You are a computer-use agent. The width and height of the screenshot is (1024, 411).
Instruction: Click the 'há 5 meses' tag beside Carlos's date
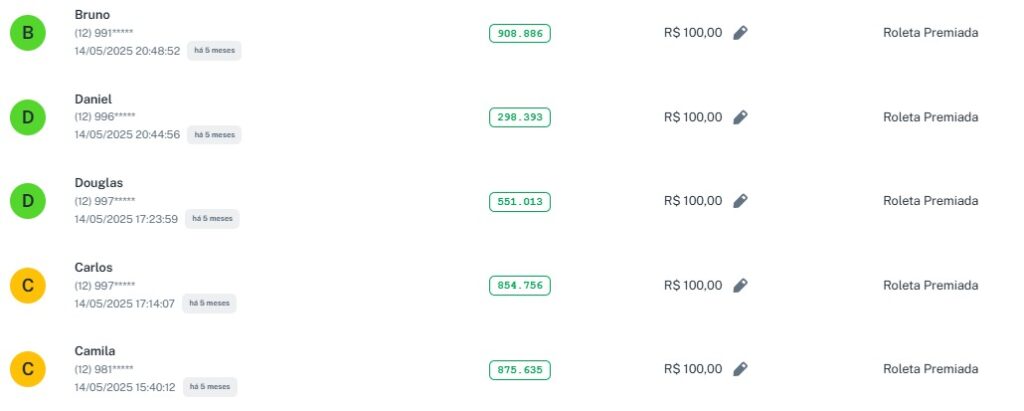pyautogui.click(x=209, y=302)
